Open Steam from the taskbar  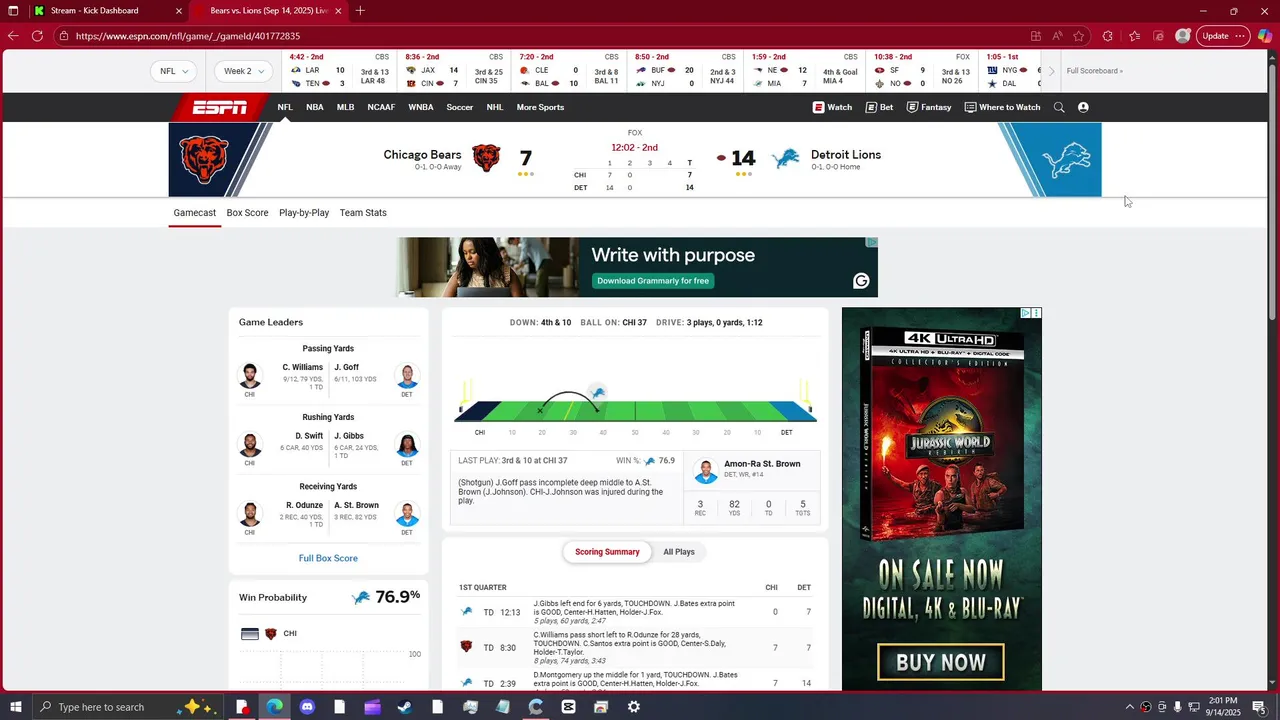pos(404,707)
